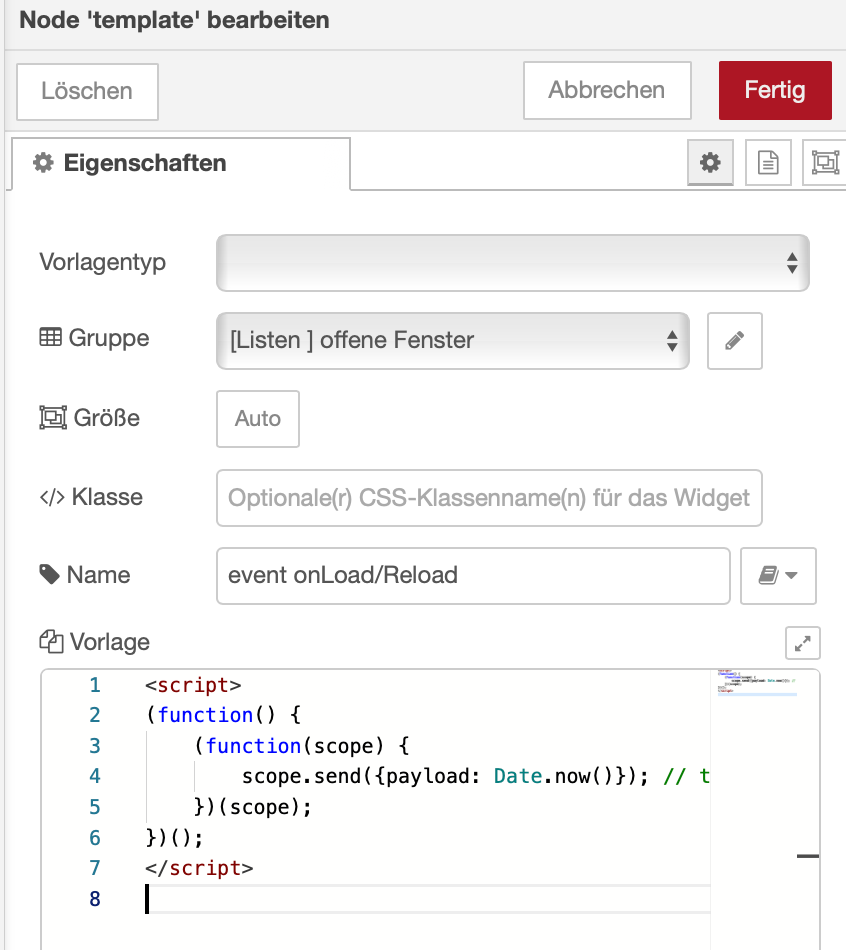Open the Gruppe selection dropdown

pyautogui.click(x=452, y=340)
